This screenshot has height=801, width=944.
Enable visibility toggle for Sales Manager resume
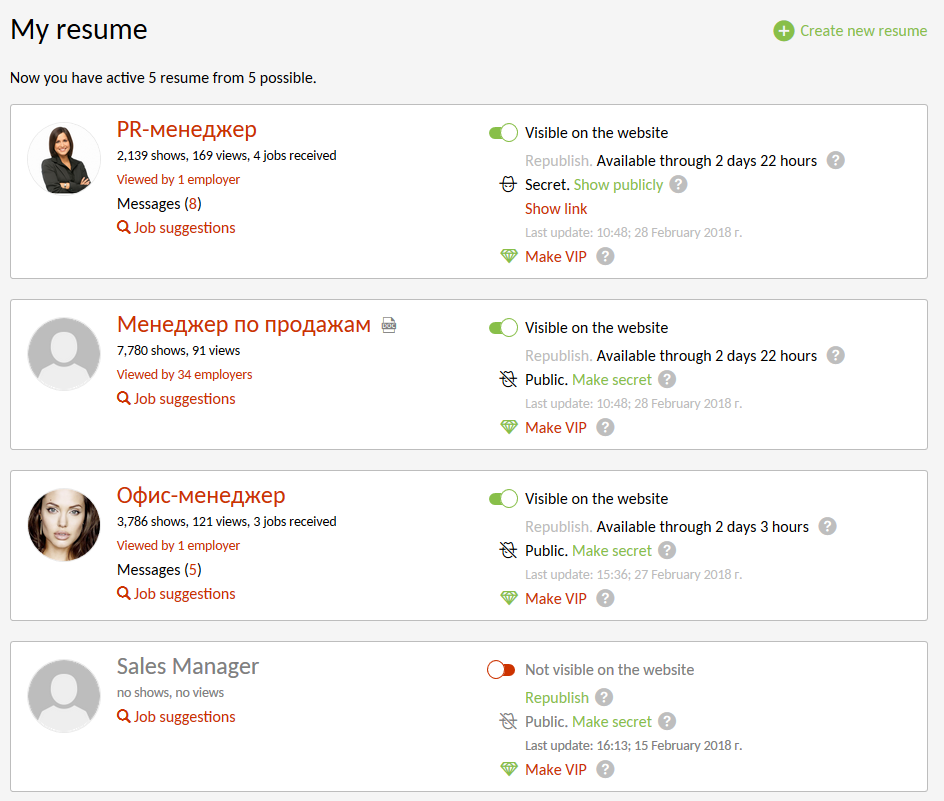[501, 670]
